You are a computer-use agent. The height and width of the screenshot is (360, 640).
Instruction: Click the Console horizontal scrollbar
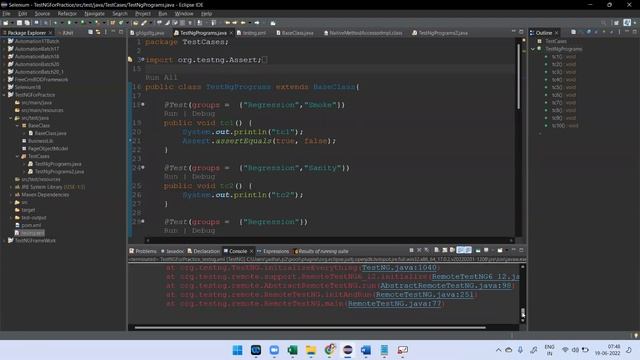pos(310,327)
